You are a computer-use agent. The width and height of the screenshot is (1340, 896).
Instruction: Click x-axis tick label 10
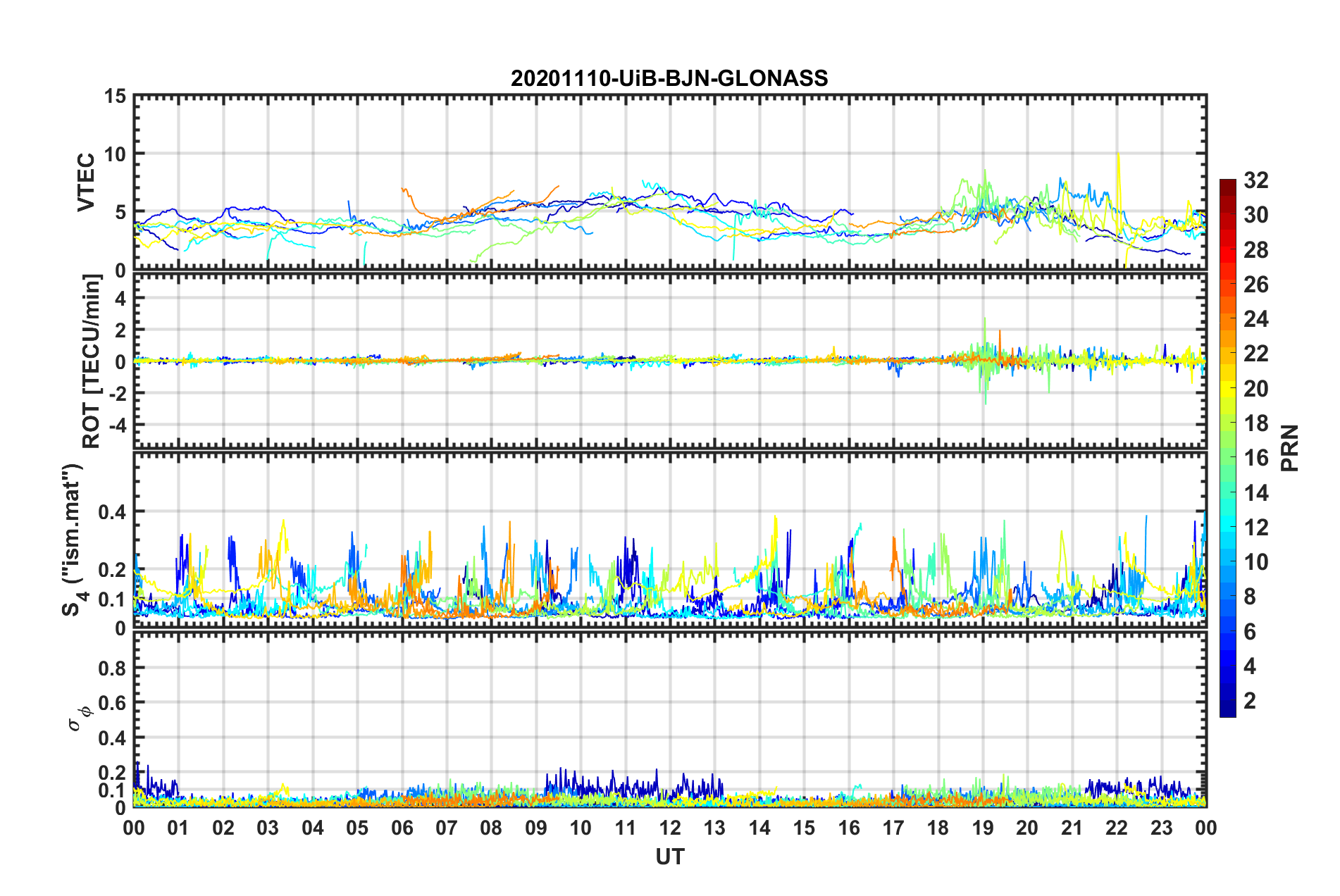[581, 828]
